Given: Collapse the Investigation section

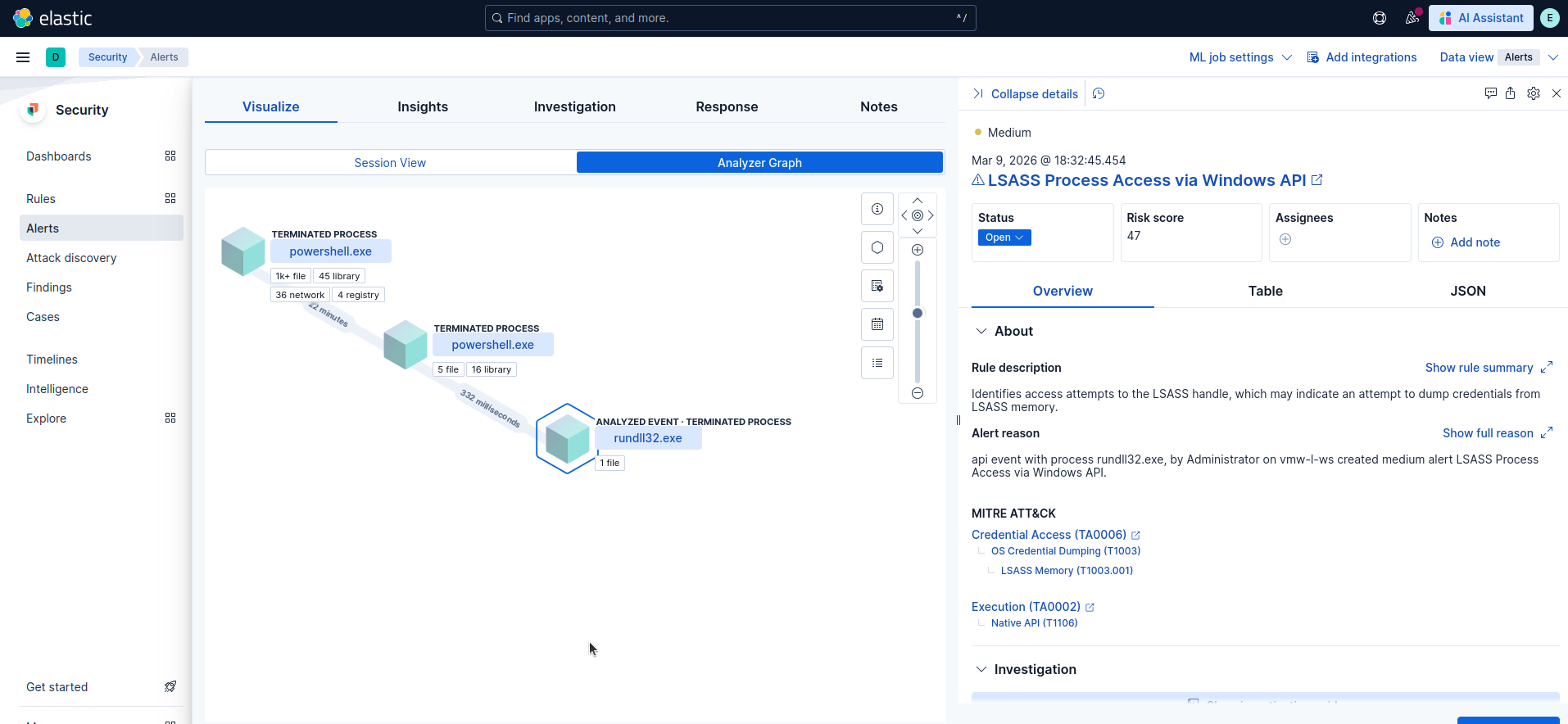Looking at the screenshot, I should pyautogui.click(x=981, y=669).
